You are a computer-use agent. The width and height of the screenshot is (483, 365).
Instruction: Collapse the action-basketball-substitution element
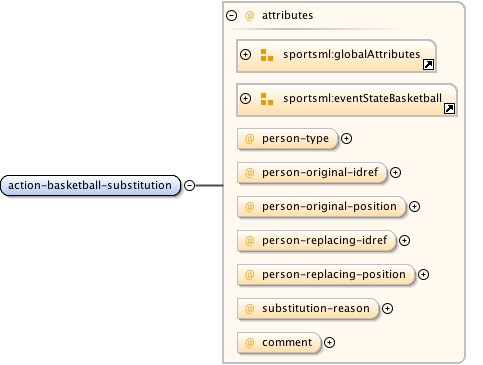pos(189,185)
